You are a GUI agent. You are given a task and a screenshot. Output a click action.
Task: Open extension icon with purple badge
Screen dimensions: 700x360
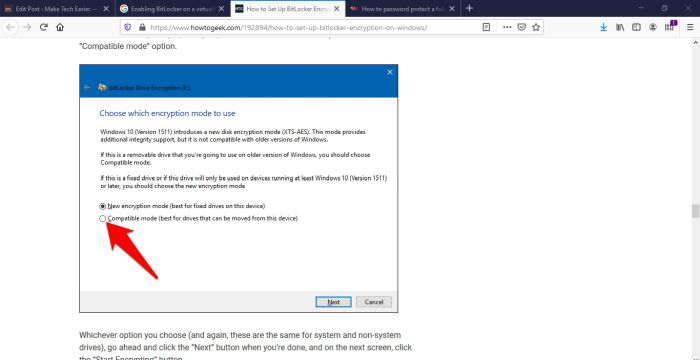(x=670, y=26)
